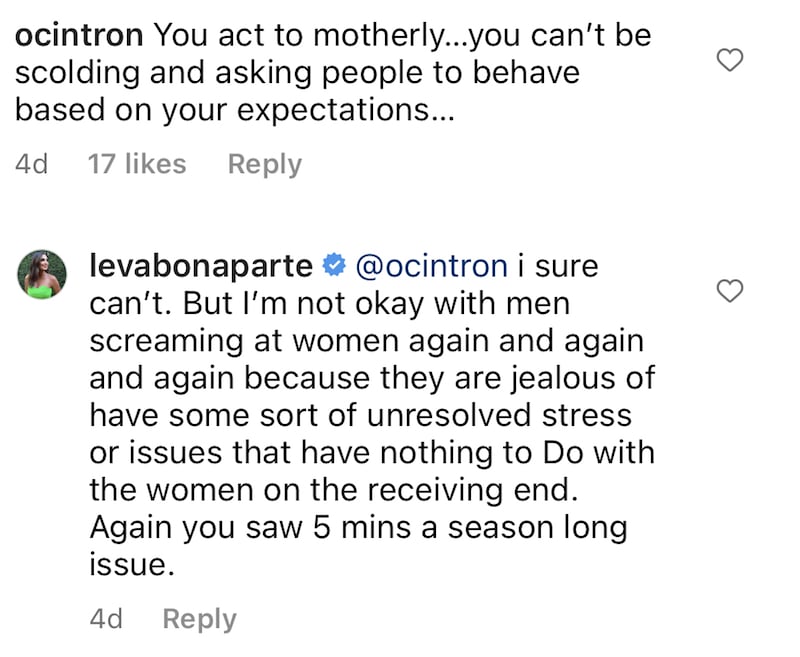
Task: Follow the @ocintron mention link
Action: tap(431, 267)
